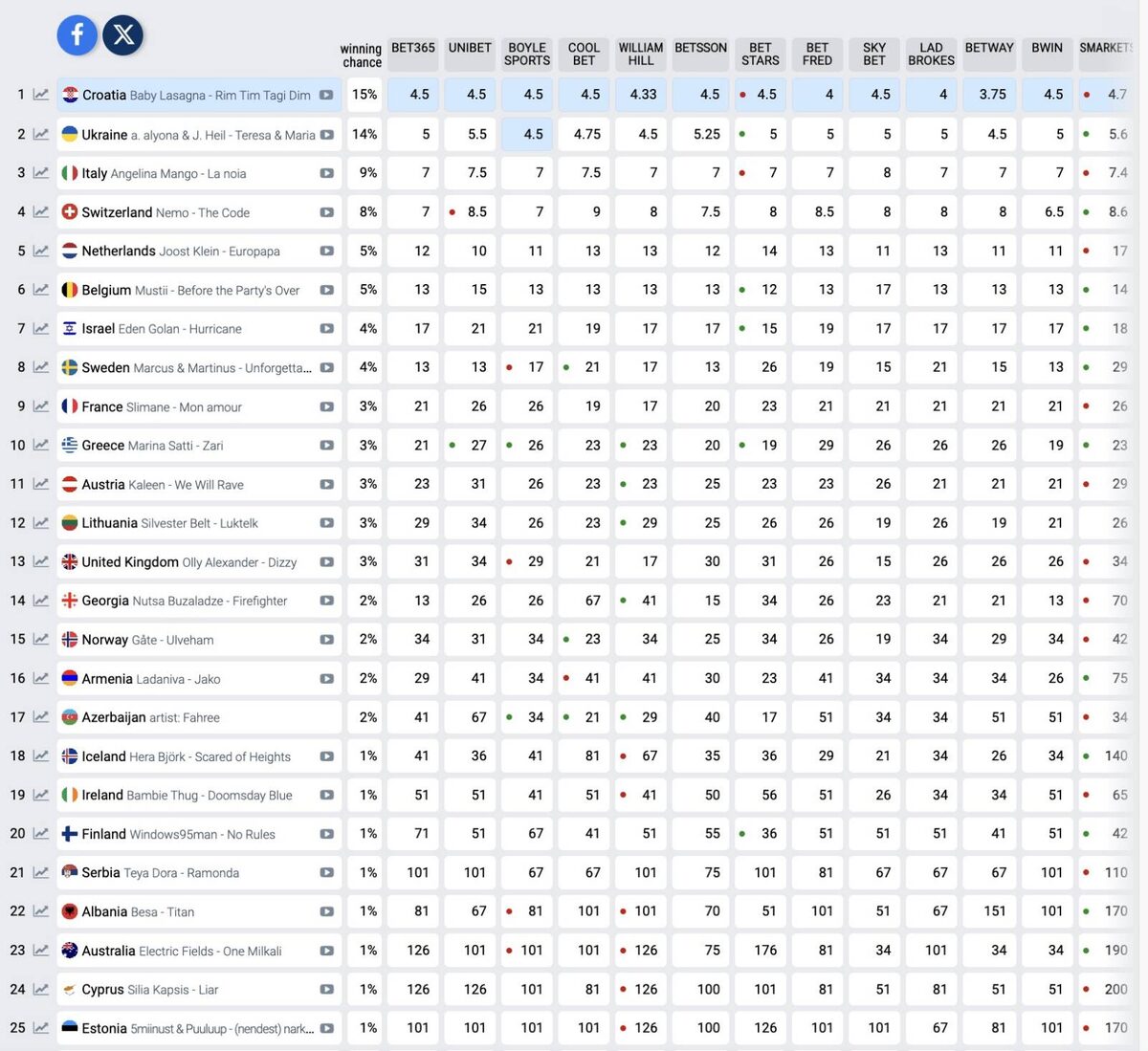The width and height of the screenshot is (1148, 1051).
Task: Open the United Kingdom Olly Alexander entry
Action: click(x=188, y=562)
